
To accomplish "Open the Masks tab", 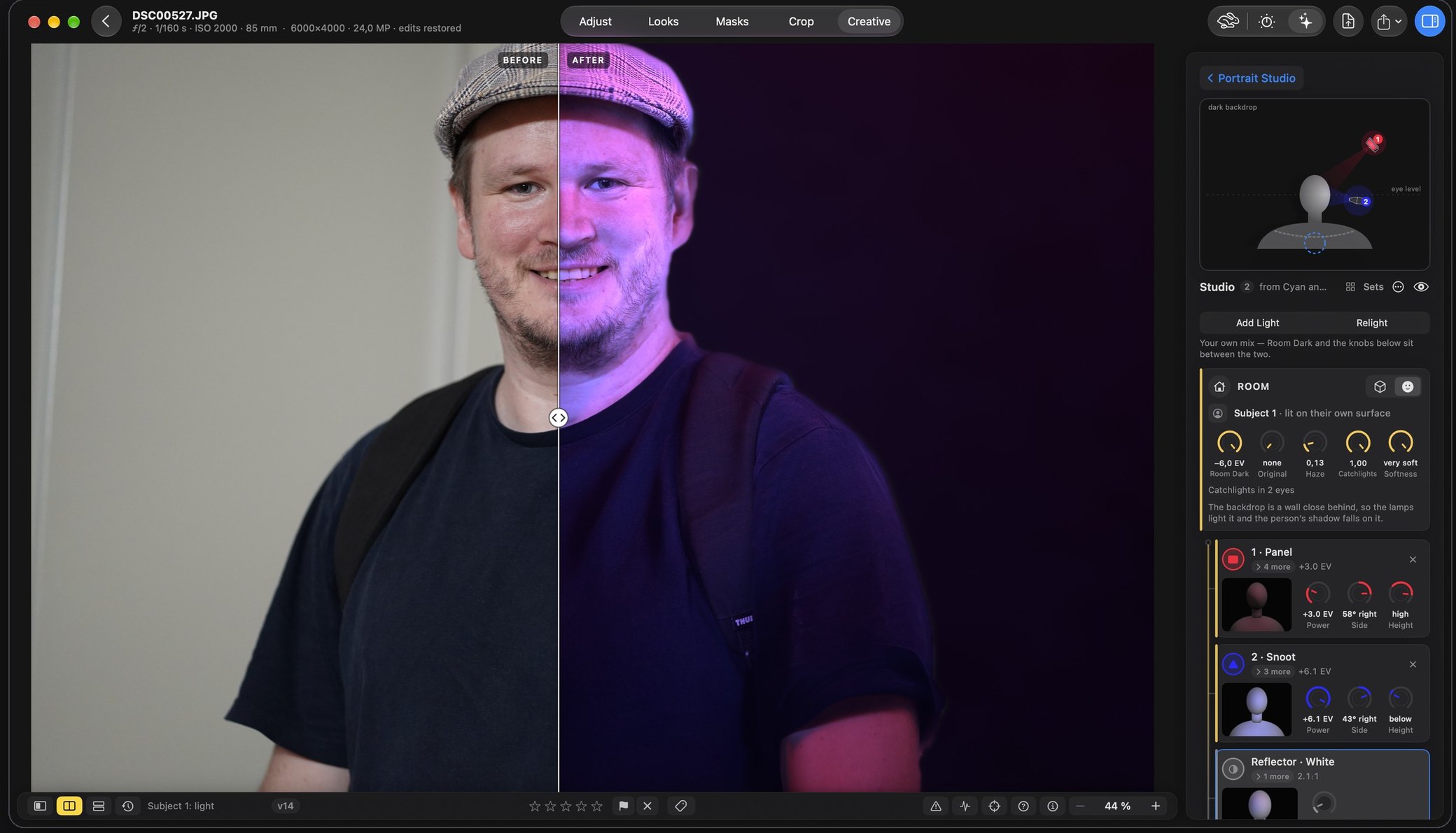I will [x=731, y=21].
